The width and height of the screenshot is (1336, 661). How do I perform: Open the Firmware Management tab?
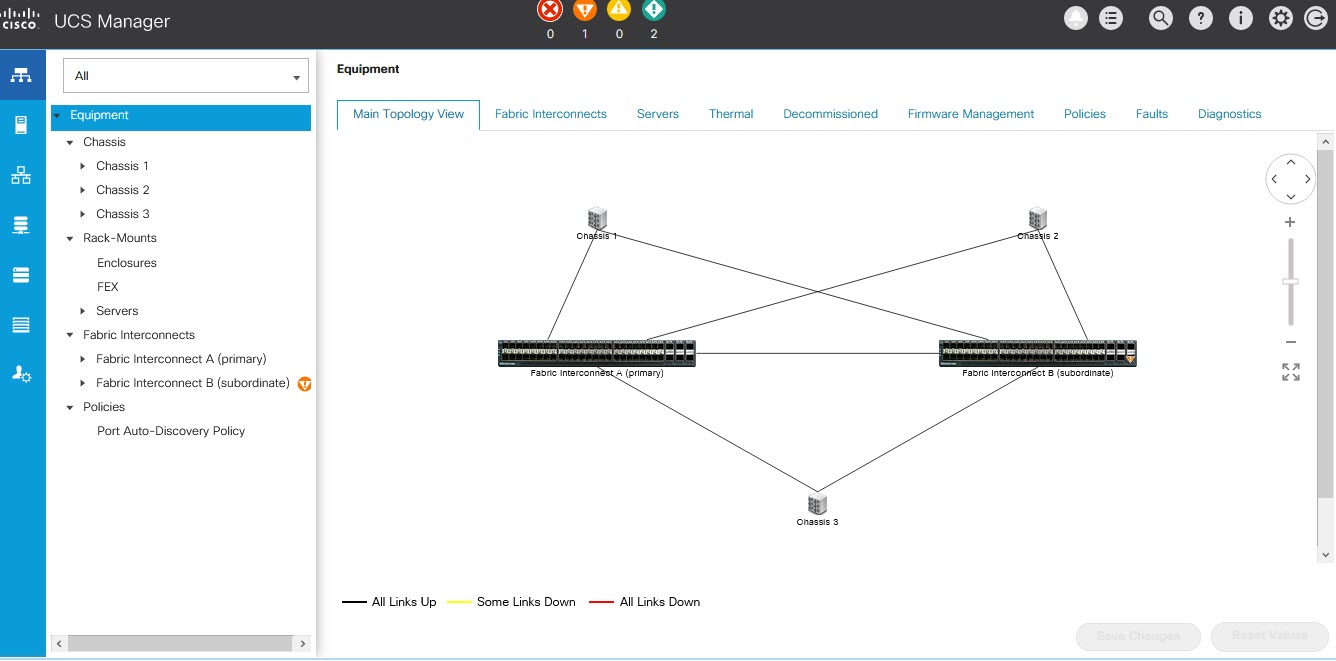(x=970, y=114)
